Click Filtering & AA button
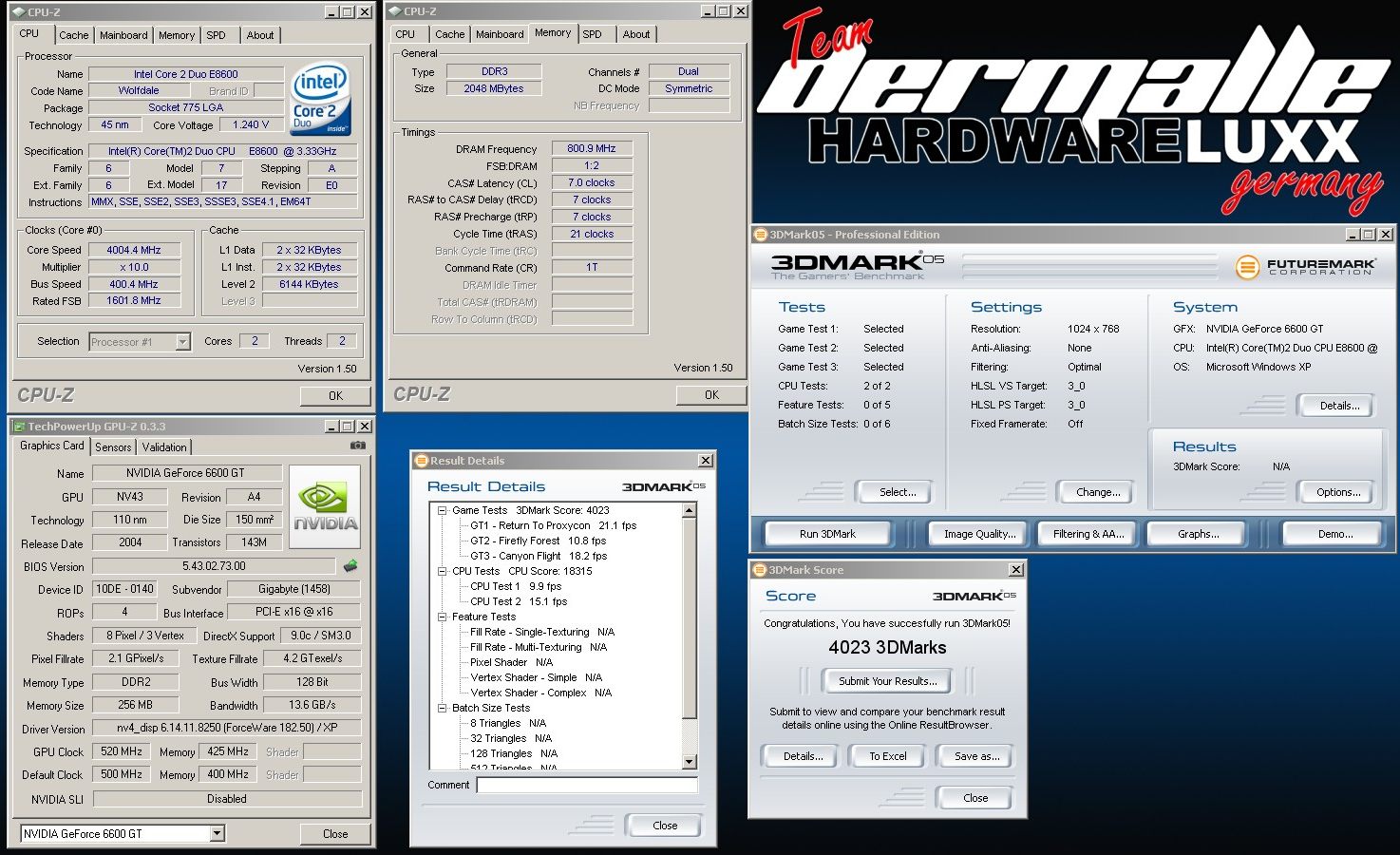Screen dimensions: 1400x855 (1088, 534)
